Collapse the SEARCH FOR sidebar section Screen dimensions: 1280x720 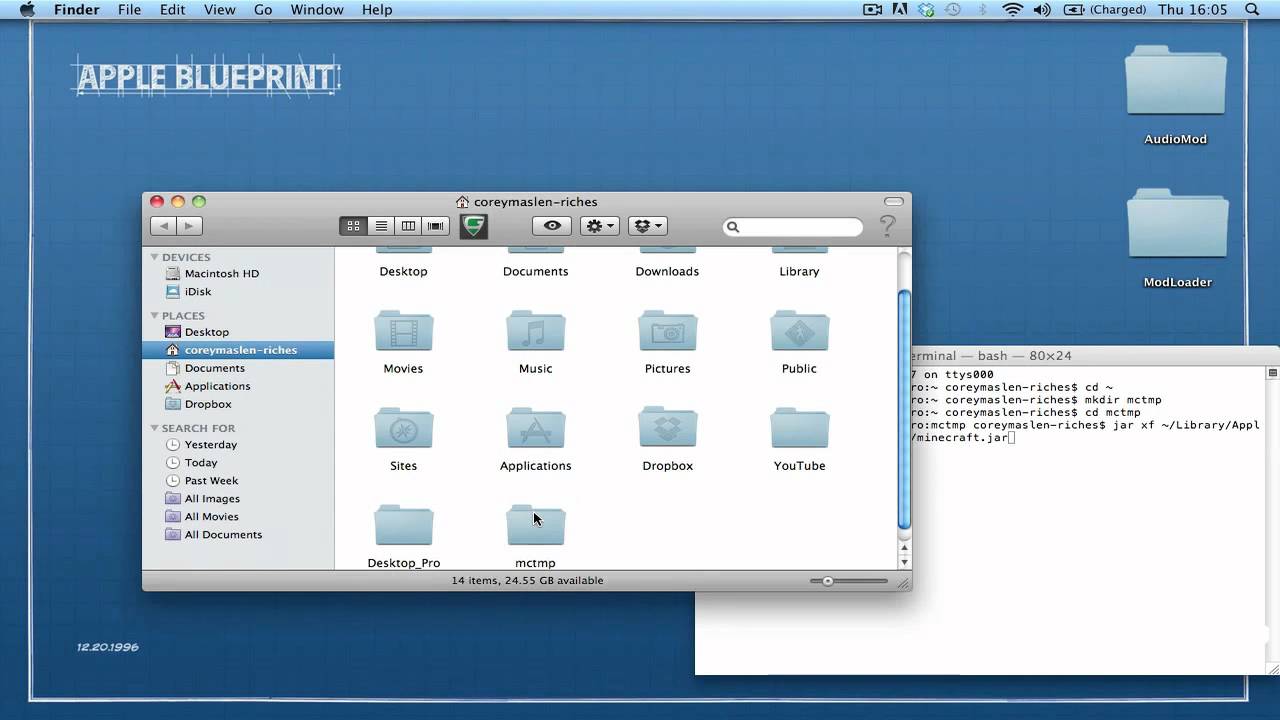coord(154,428)
